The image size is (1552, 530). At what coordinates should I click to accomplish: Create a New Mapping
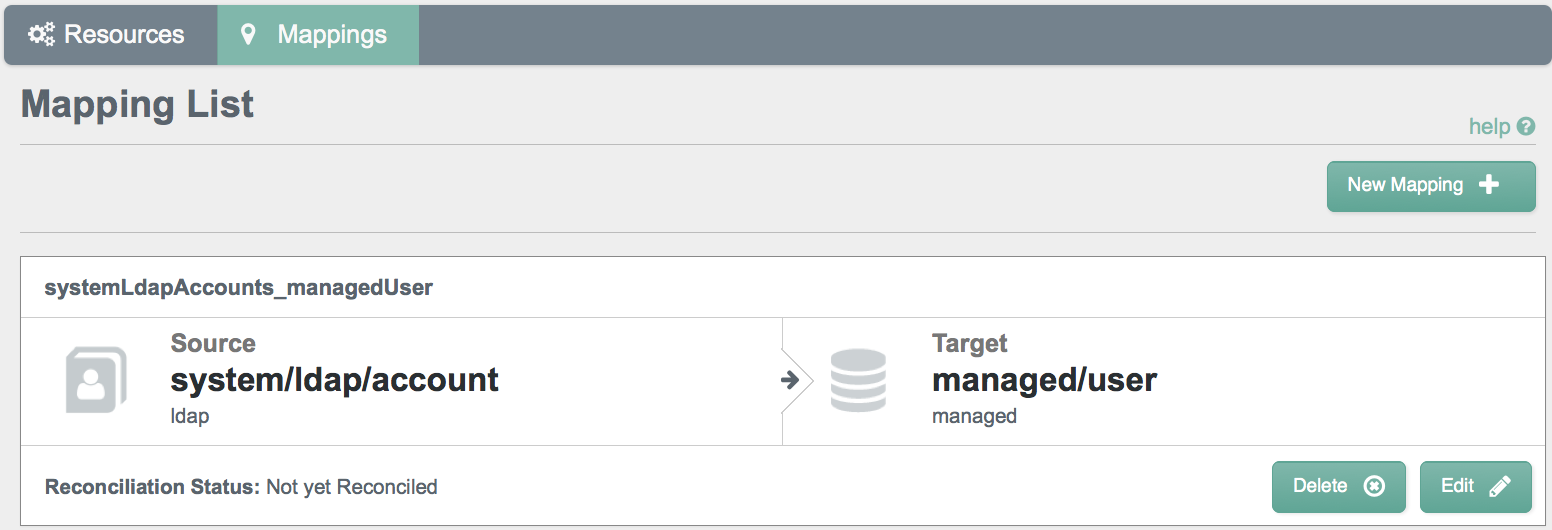coord(1431,186)
